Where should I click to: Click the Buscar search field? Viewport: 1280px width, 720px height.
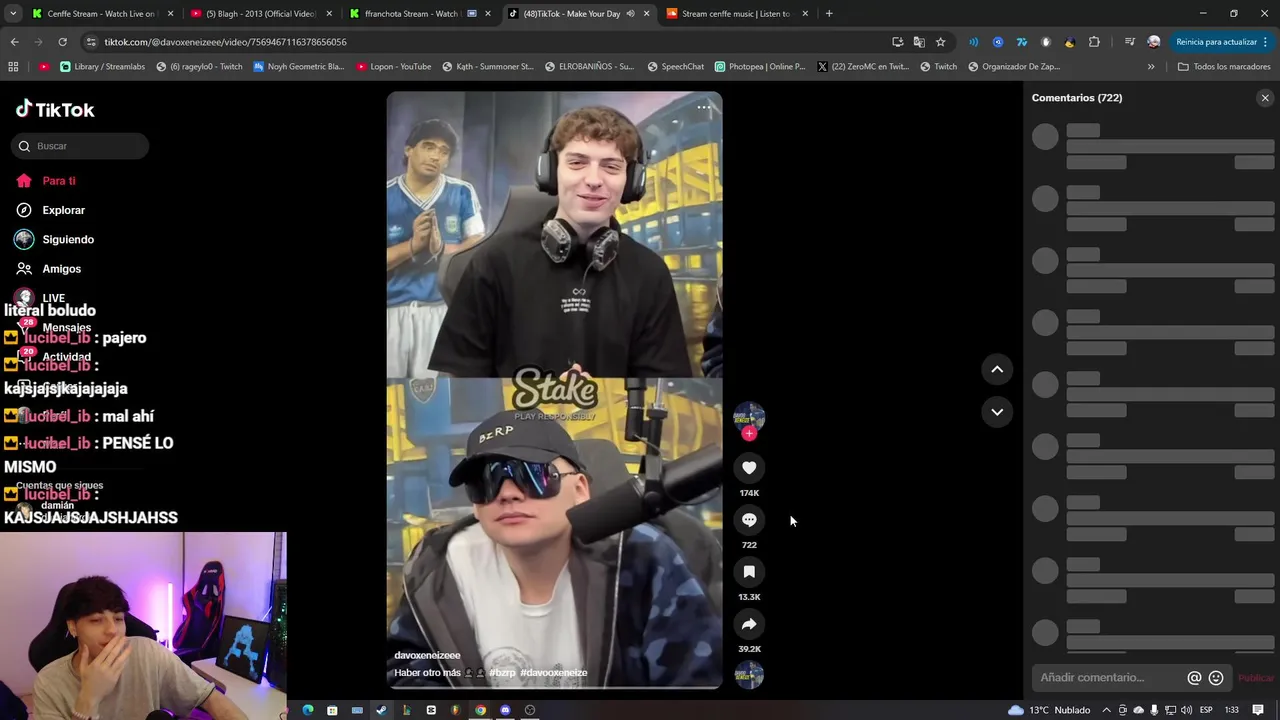coord(81,146)
